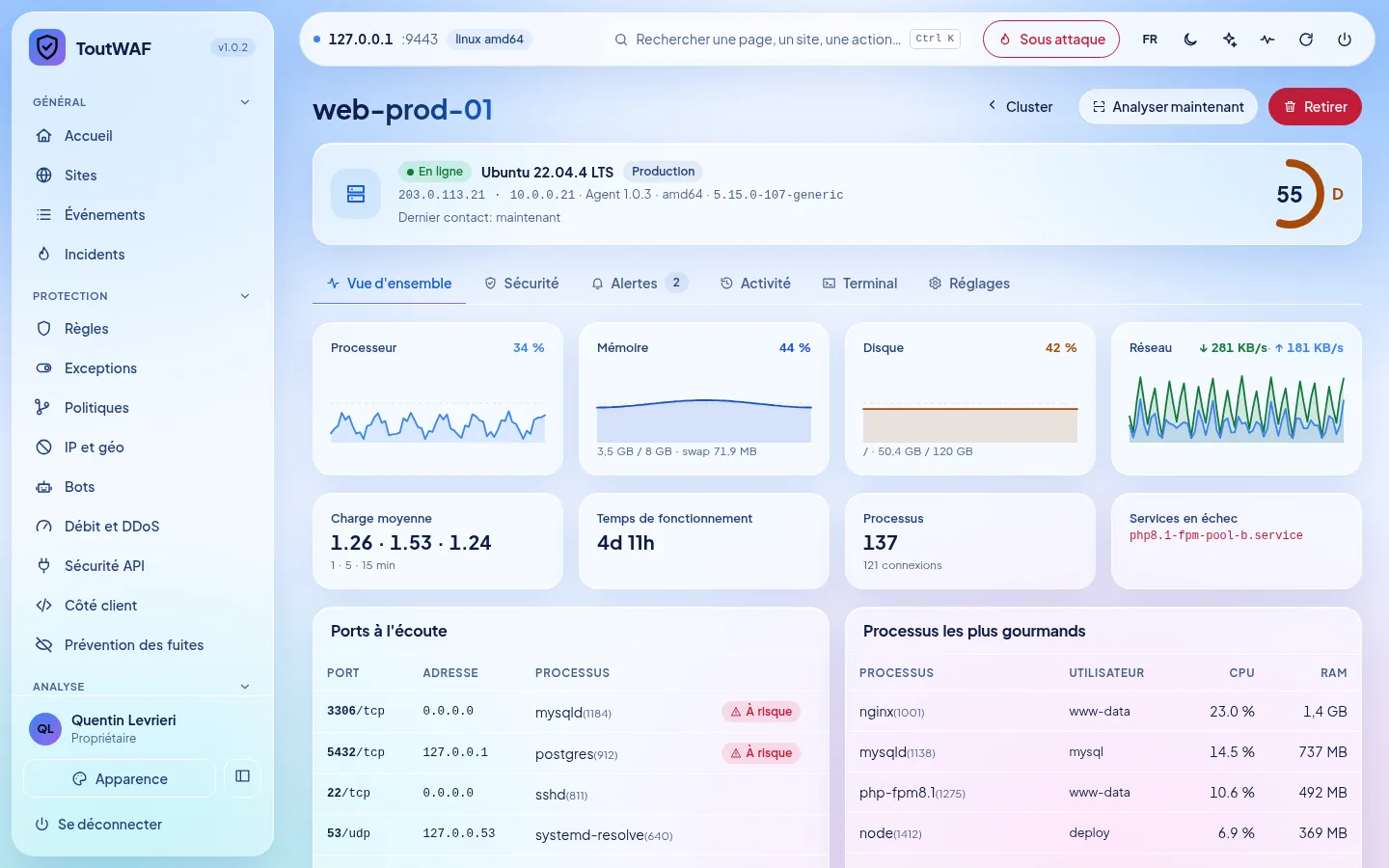The image size is (1389, 868).
Task: Open Exceptions via its toggle-shaped icon
Action: pyautogui.click(x=43, y=368)
